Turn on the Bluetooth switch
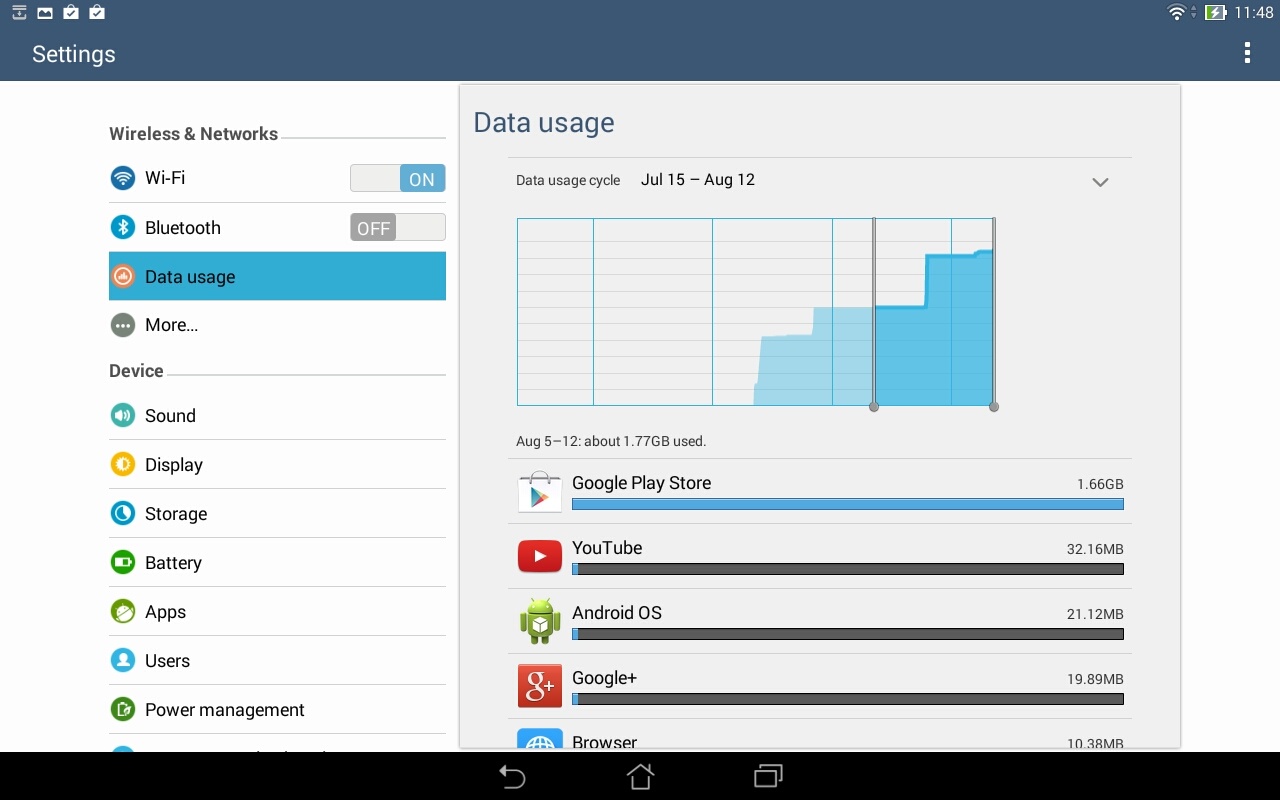Screen dimensions: 1280x800 (x=397, y=227)
